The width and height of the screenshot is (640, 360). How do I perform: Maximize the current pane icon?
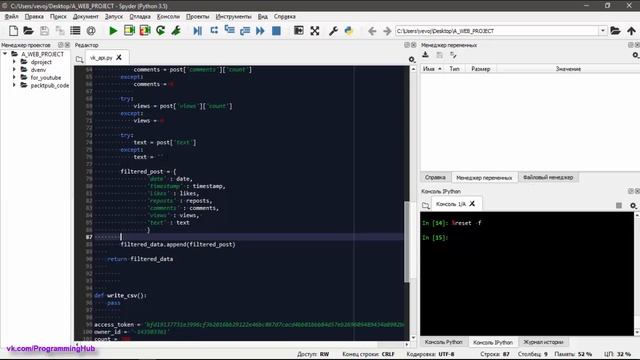point(299,31)
